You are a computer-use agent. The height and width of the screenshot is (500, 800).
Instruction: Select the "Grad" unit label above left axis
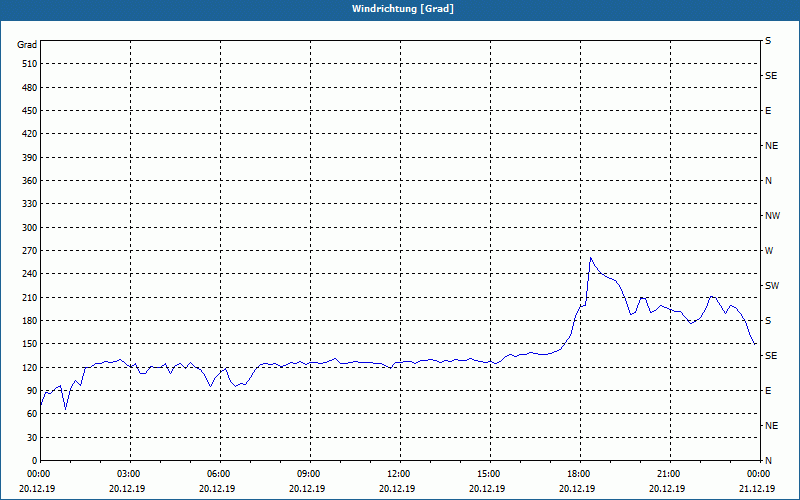coord(27,45)
